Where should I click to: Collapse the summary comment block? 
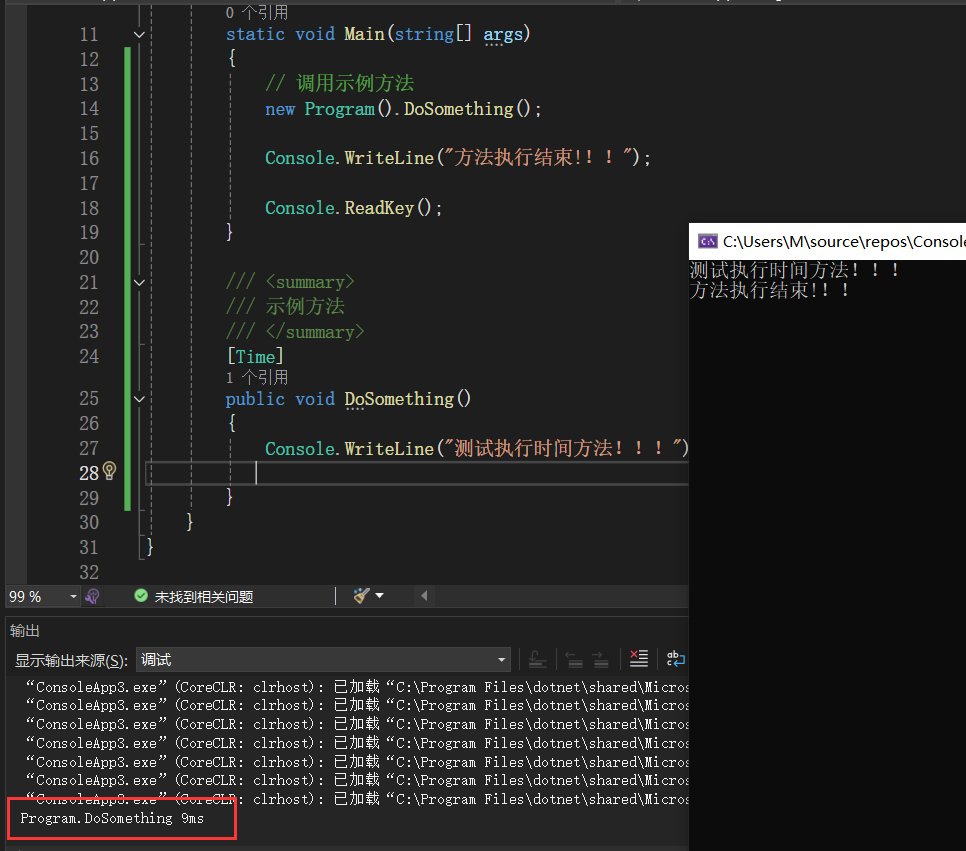point(138,282)
